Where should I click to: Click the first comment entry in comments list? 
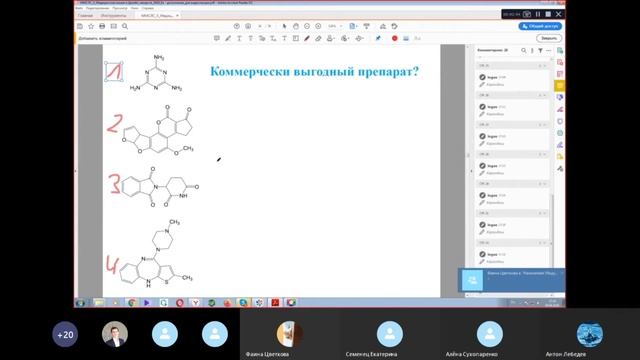(513, 80)
